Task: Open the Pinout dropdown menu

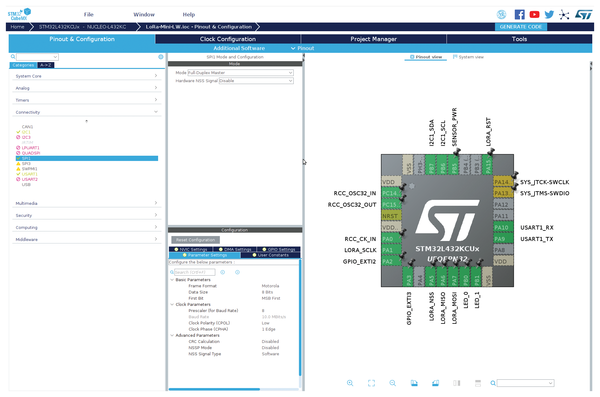Action: tap(302, 48)
